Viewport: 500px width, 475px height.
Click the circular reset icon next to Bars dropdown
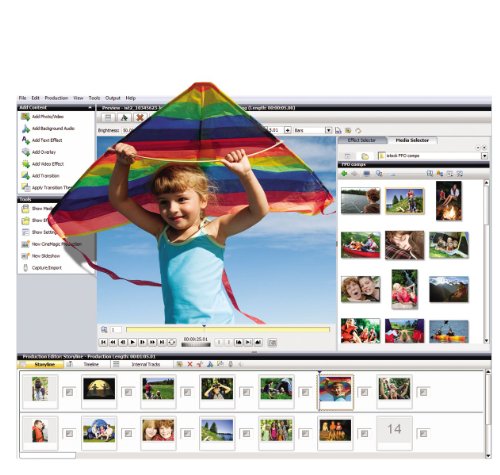[358, 131]
